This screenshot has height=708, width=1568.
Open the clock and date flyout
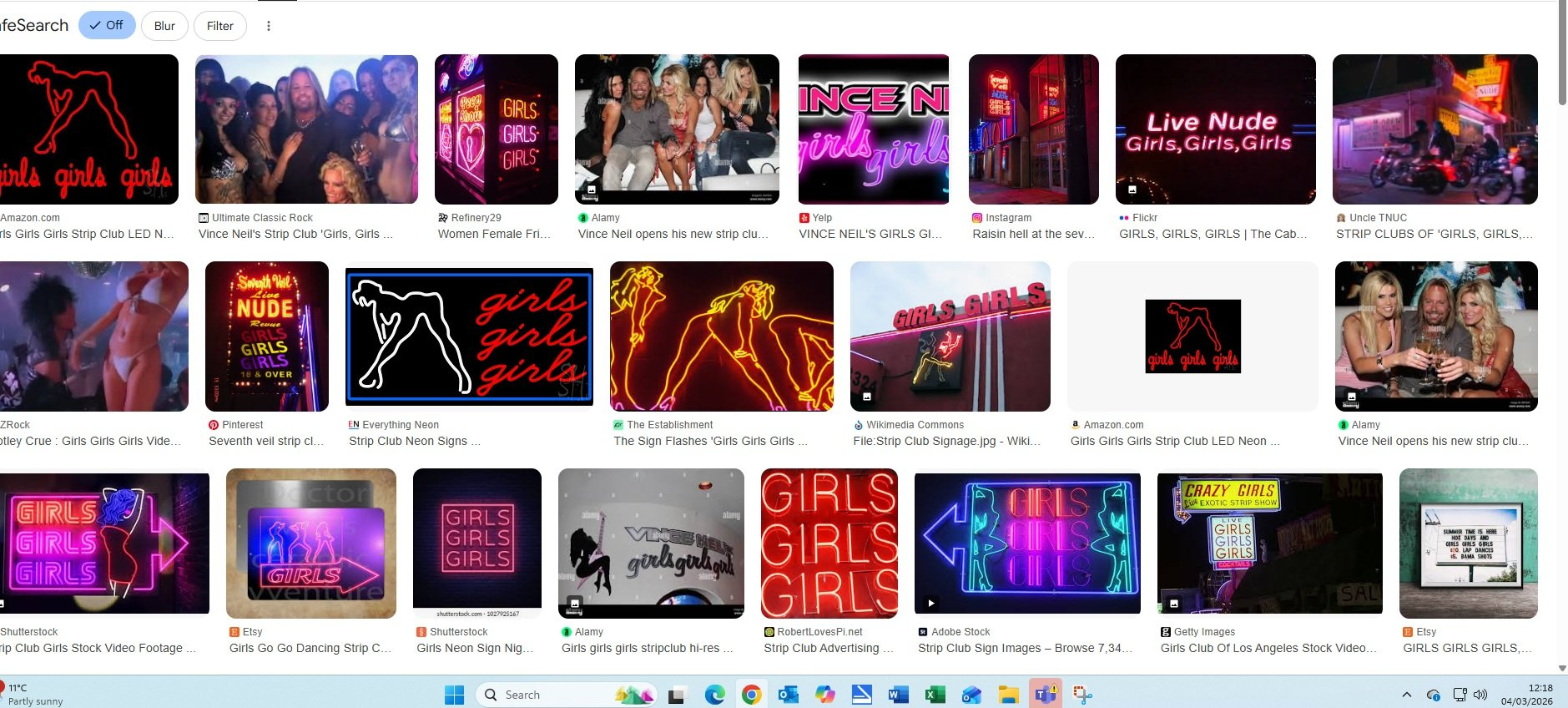(1526, 695)
